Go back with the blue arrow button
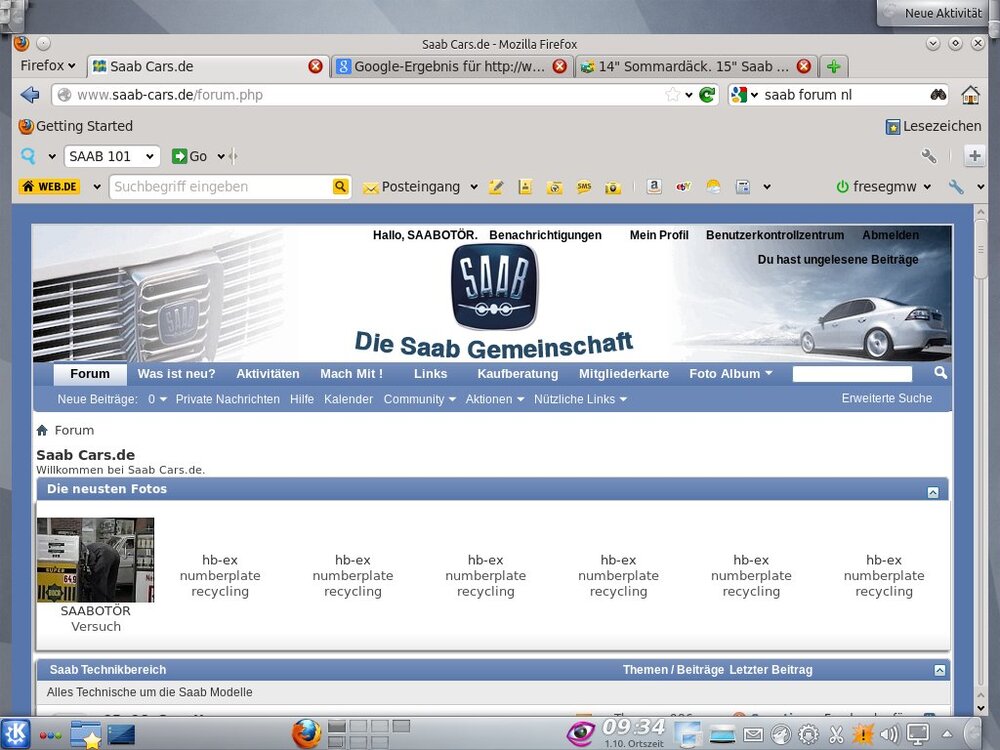This screenshot has width=1000, height=750. [30, 95]
